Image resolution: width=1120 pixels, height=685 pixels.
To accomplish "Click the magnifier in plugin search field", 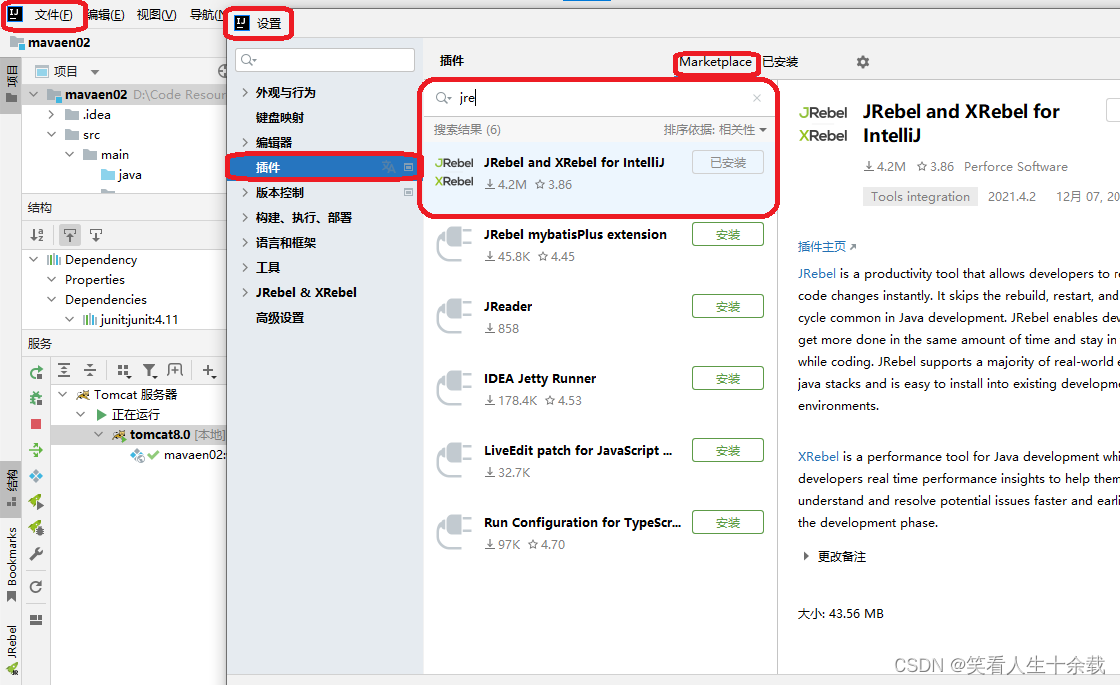I will (444, 98).
